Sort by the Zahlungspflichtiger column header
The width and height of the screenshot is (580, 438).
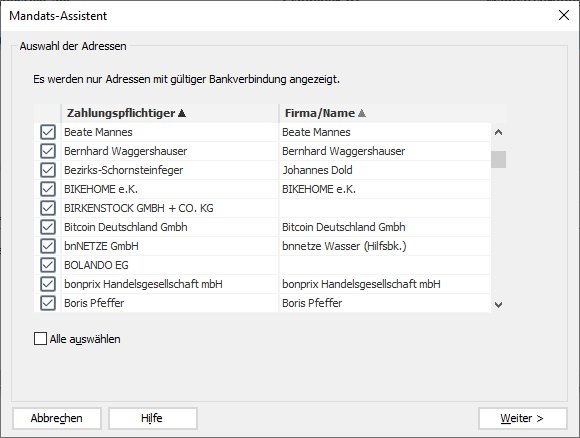click(170, 113)
